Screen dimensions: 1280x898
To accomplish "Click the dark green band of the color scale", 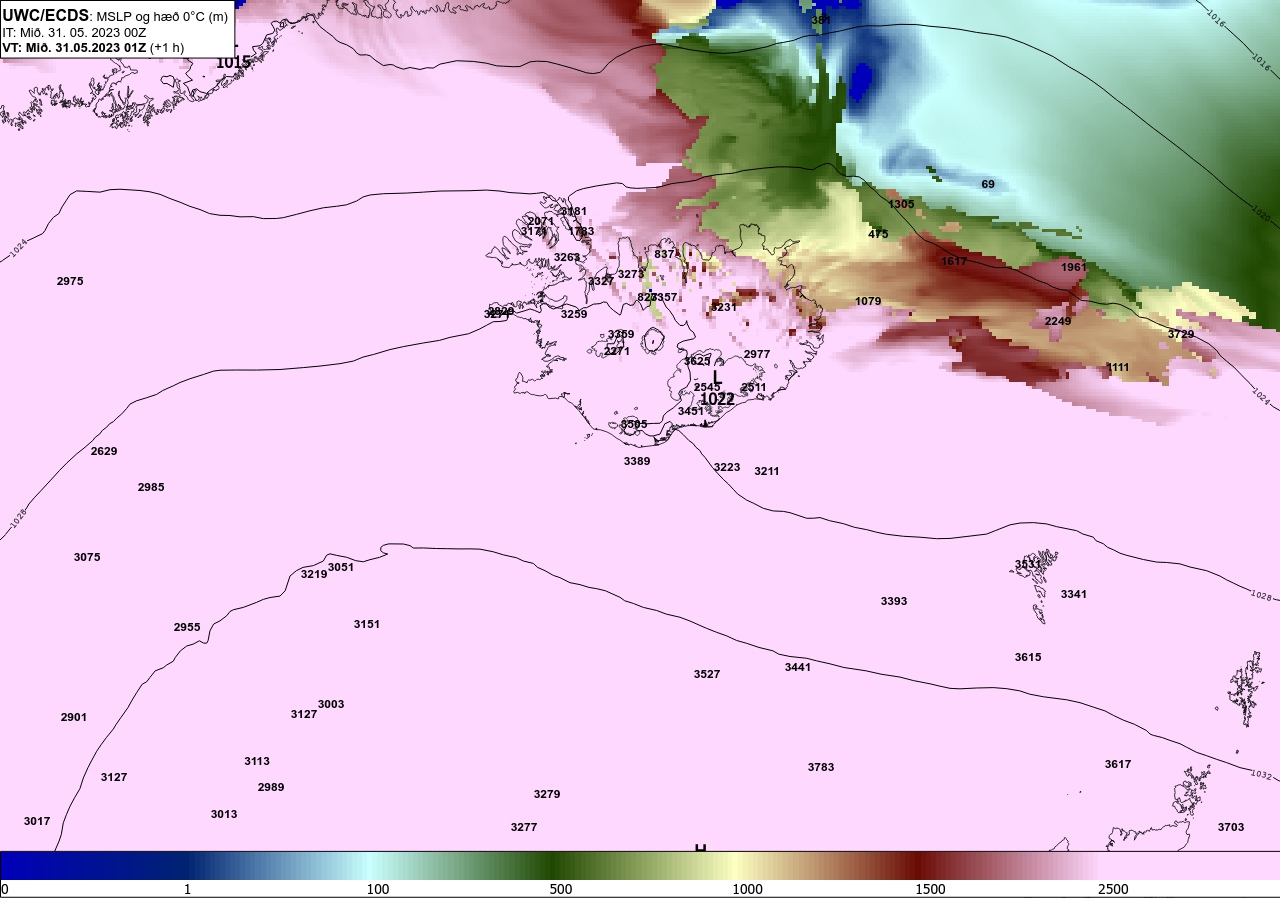I will tap(555, 865).
